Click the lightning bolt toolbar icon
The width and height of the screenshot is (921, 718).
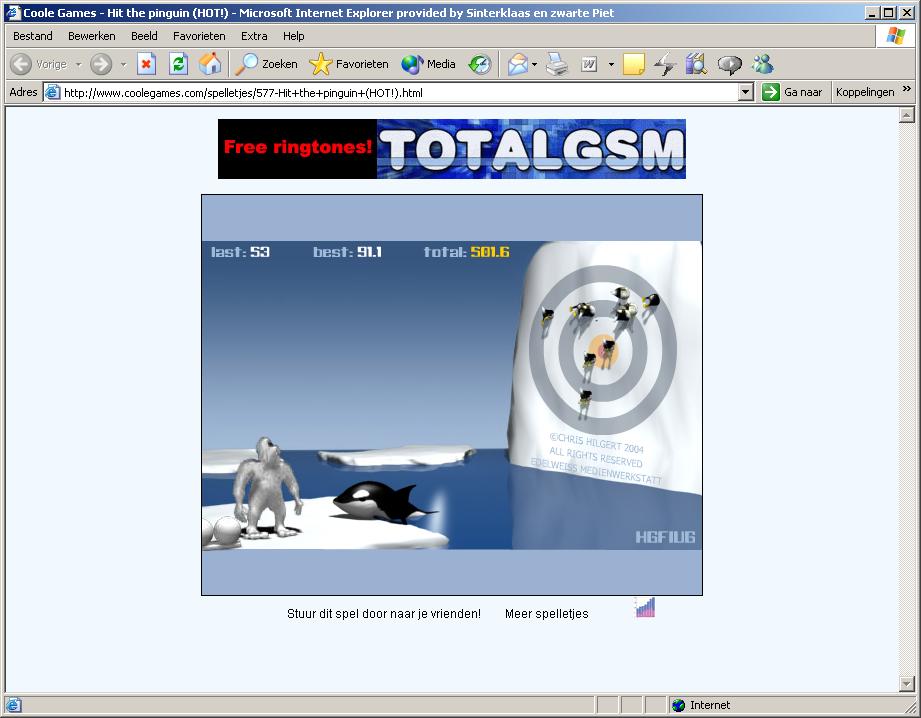click(664, 64)
